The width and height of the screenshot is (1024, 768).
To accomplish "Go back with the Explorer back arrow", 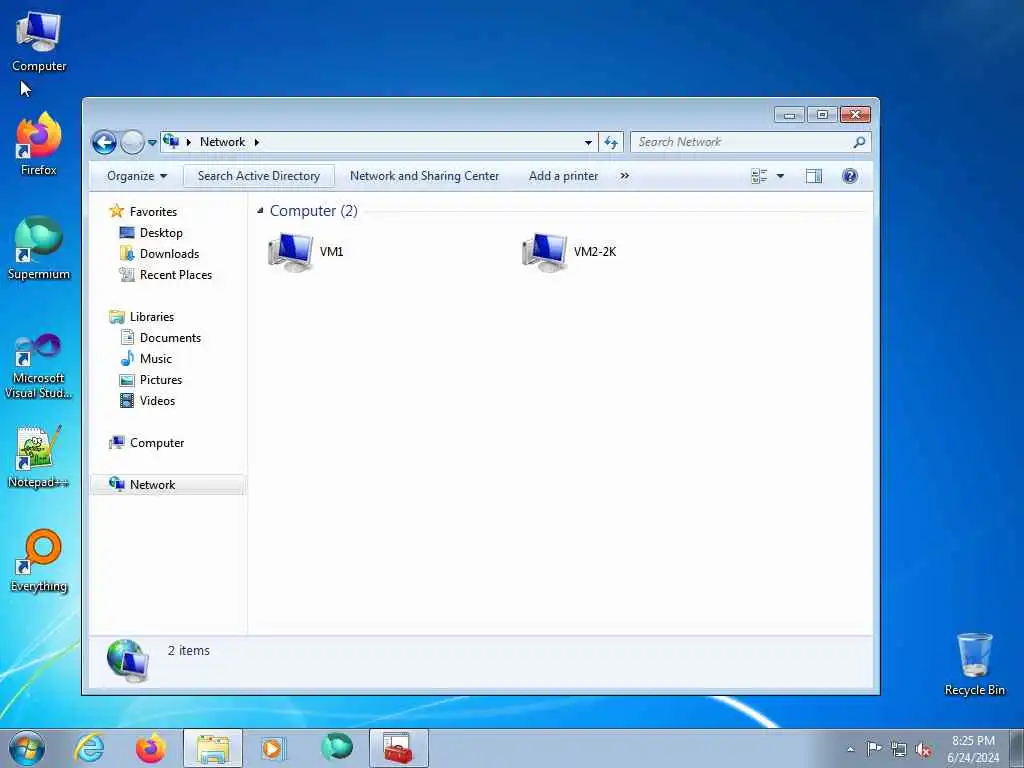I will pyautogui.click(x=104, y=142).
